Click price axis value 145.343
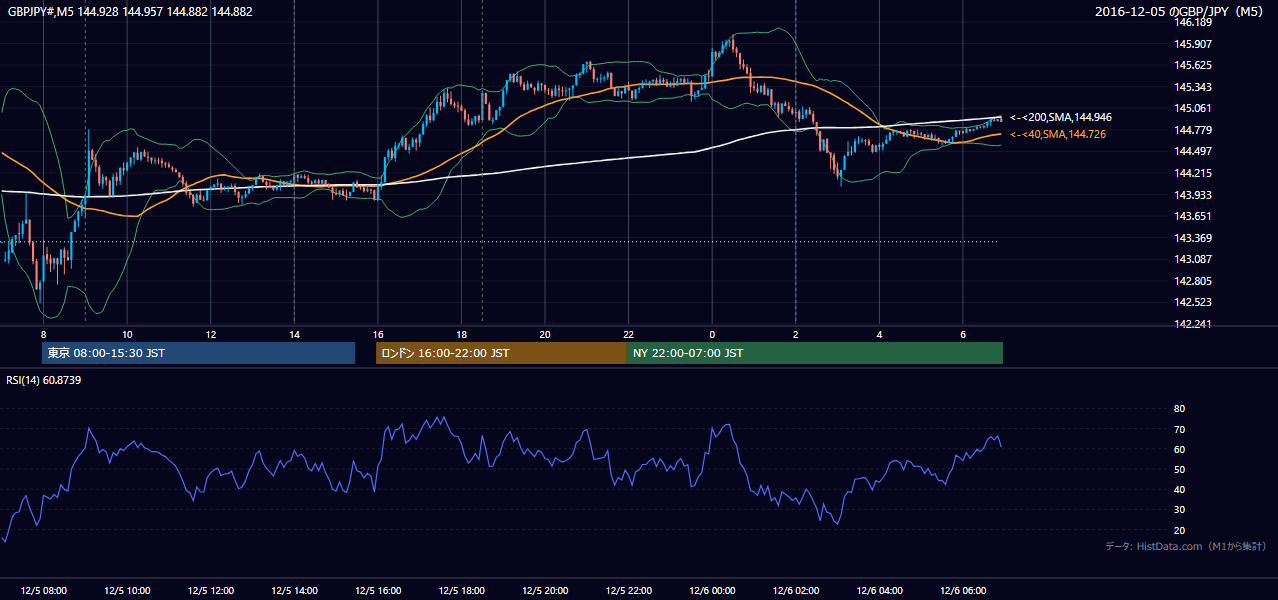 click(1192, 87)
